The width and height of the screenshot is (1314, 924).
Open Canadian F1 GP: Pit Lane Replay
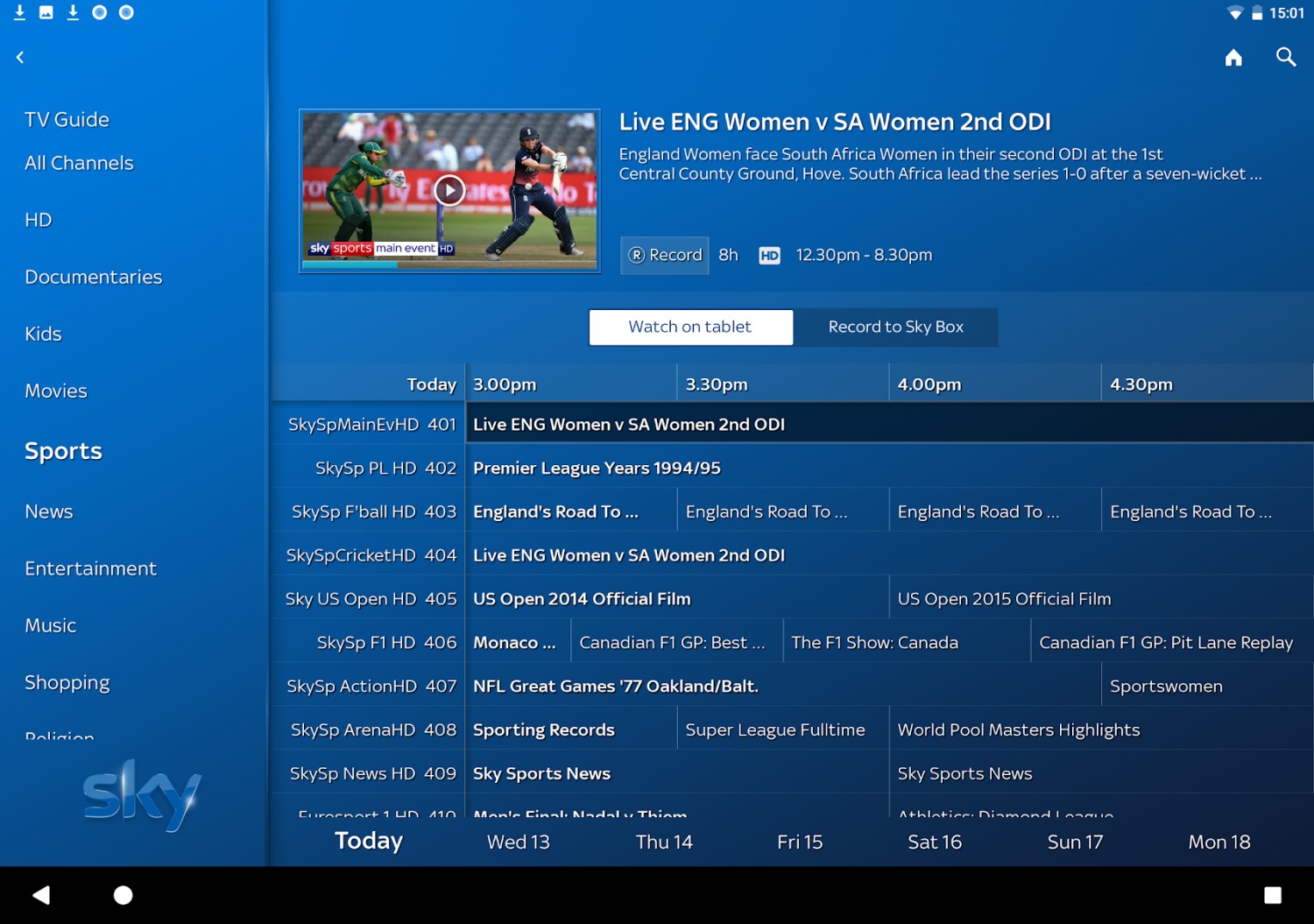click(1172, 643)
